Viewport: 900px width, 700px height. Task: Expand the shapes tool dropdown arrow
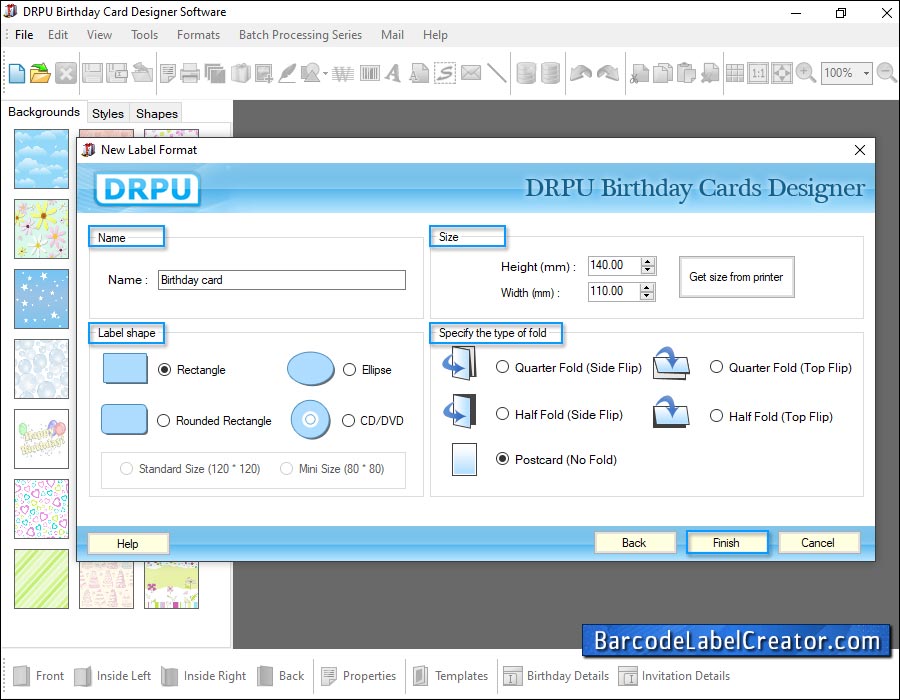tap(325, 73)
